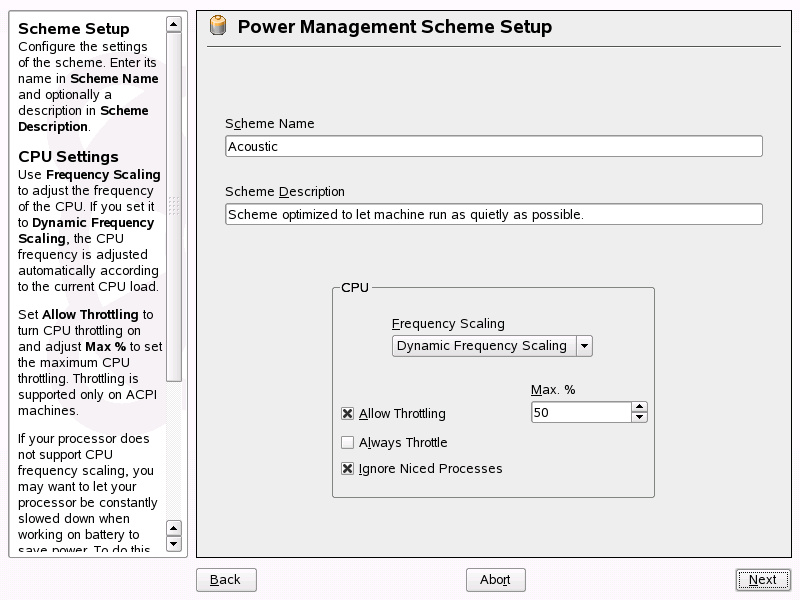Image resolution: width=800 pixels, height=600 pixels.
Task: Uncheck Ignore Niced Processes
Action: pos(347,468)
